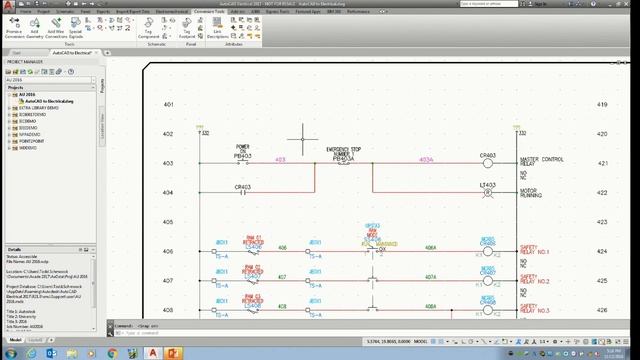Toggle snap mode in status bar
This screenshot has width=640, height=360.
[441, 342]
